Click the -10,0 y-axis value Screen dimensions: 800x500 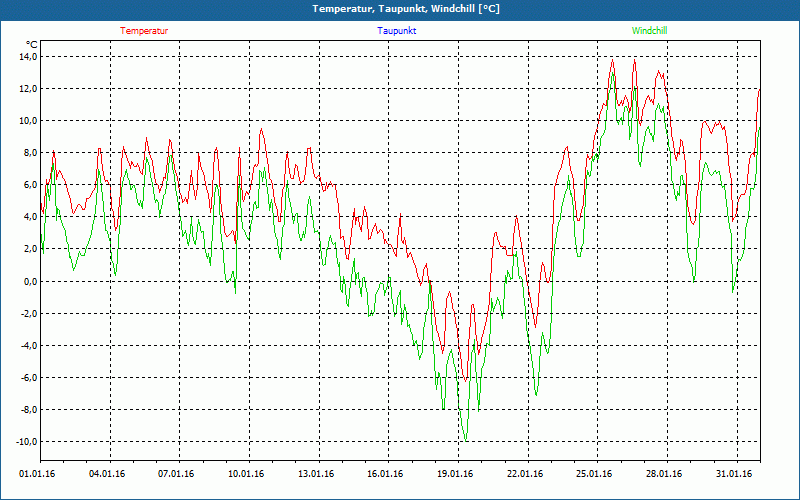[27, 442]
